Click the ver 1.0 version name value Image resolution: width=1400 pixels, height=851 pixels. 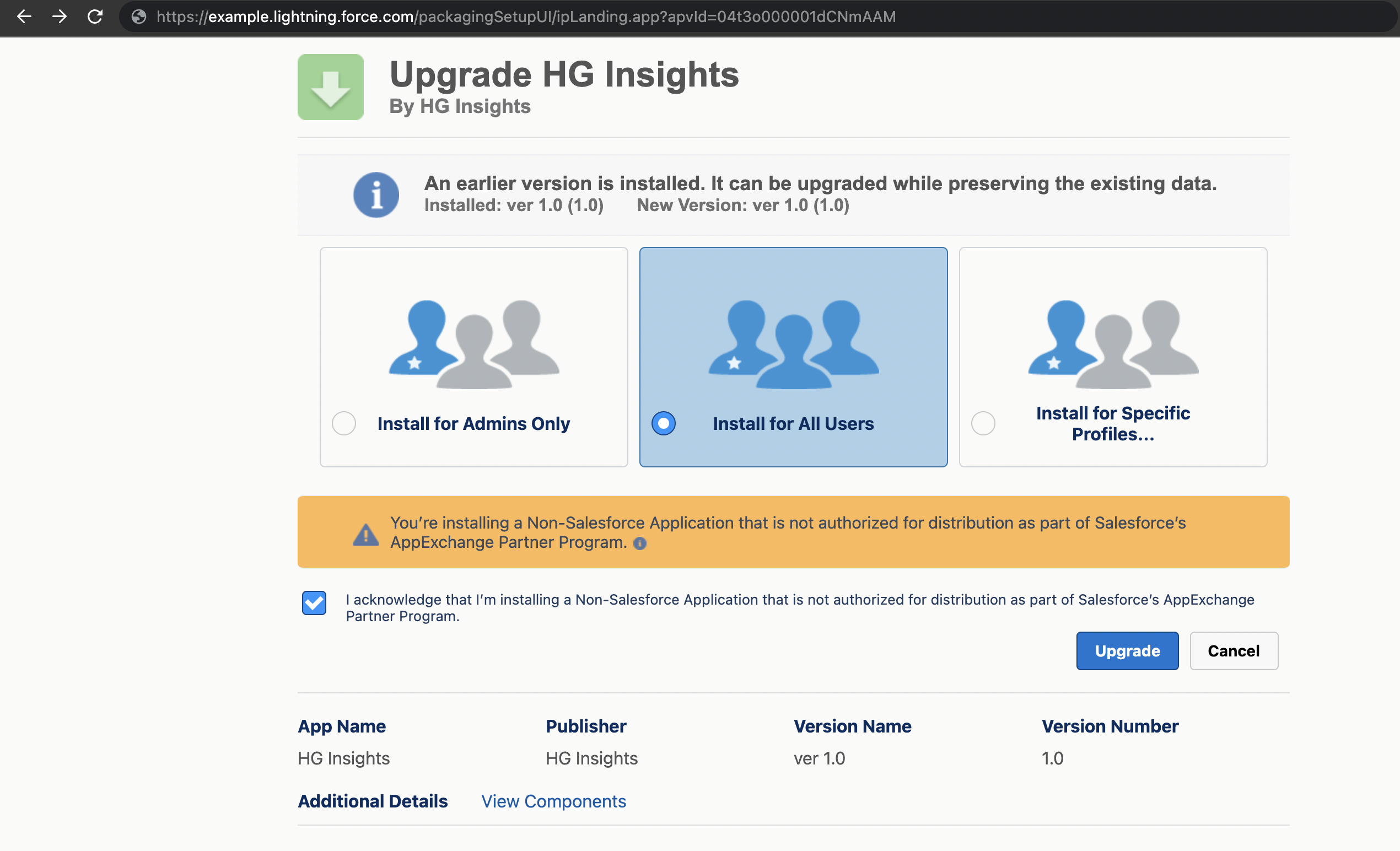(819, 758)
